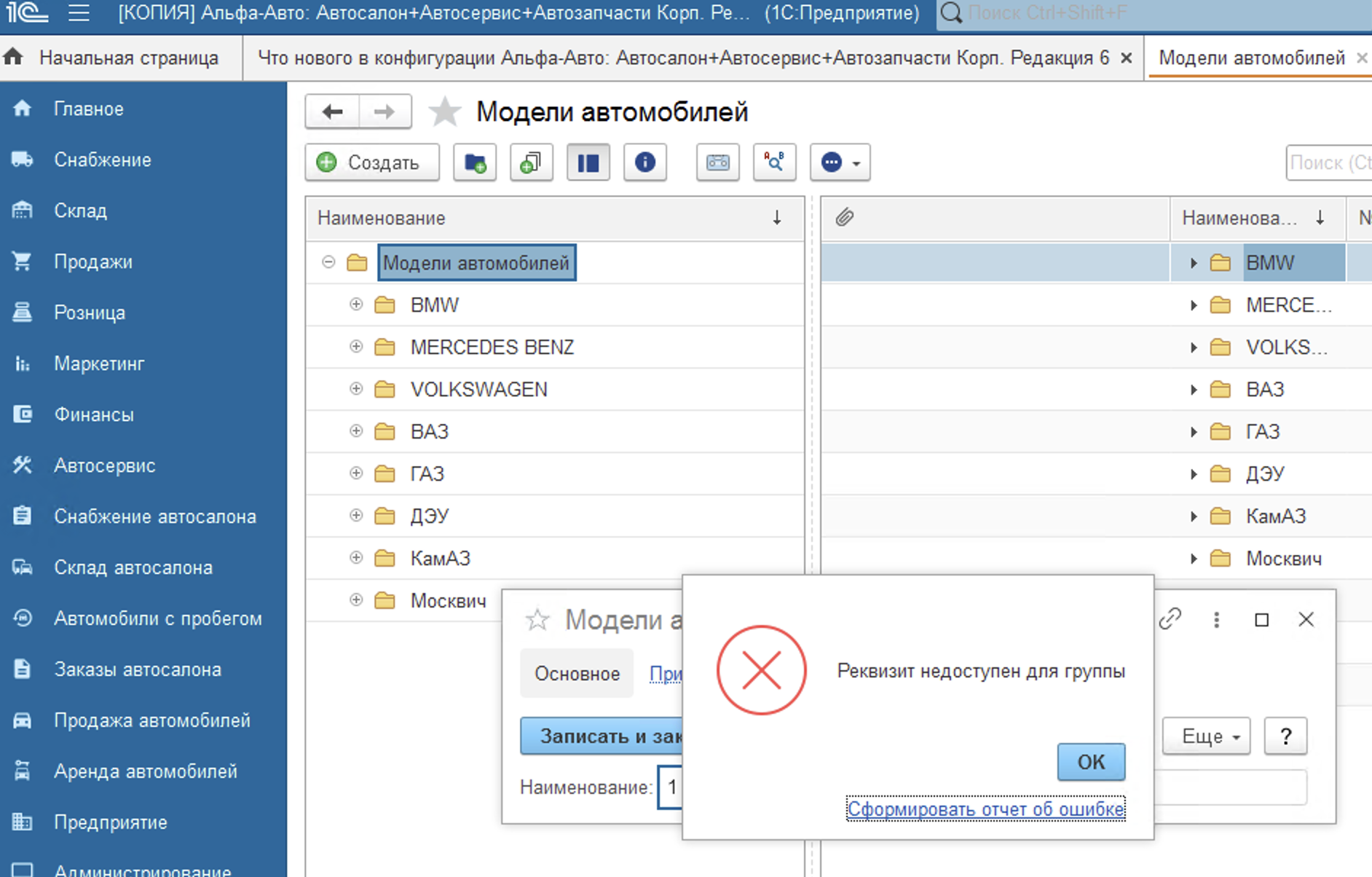Expand BMW folder in left tree
The height and width of the screenshot is (877, 1372).
pos(356,304)
